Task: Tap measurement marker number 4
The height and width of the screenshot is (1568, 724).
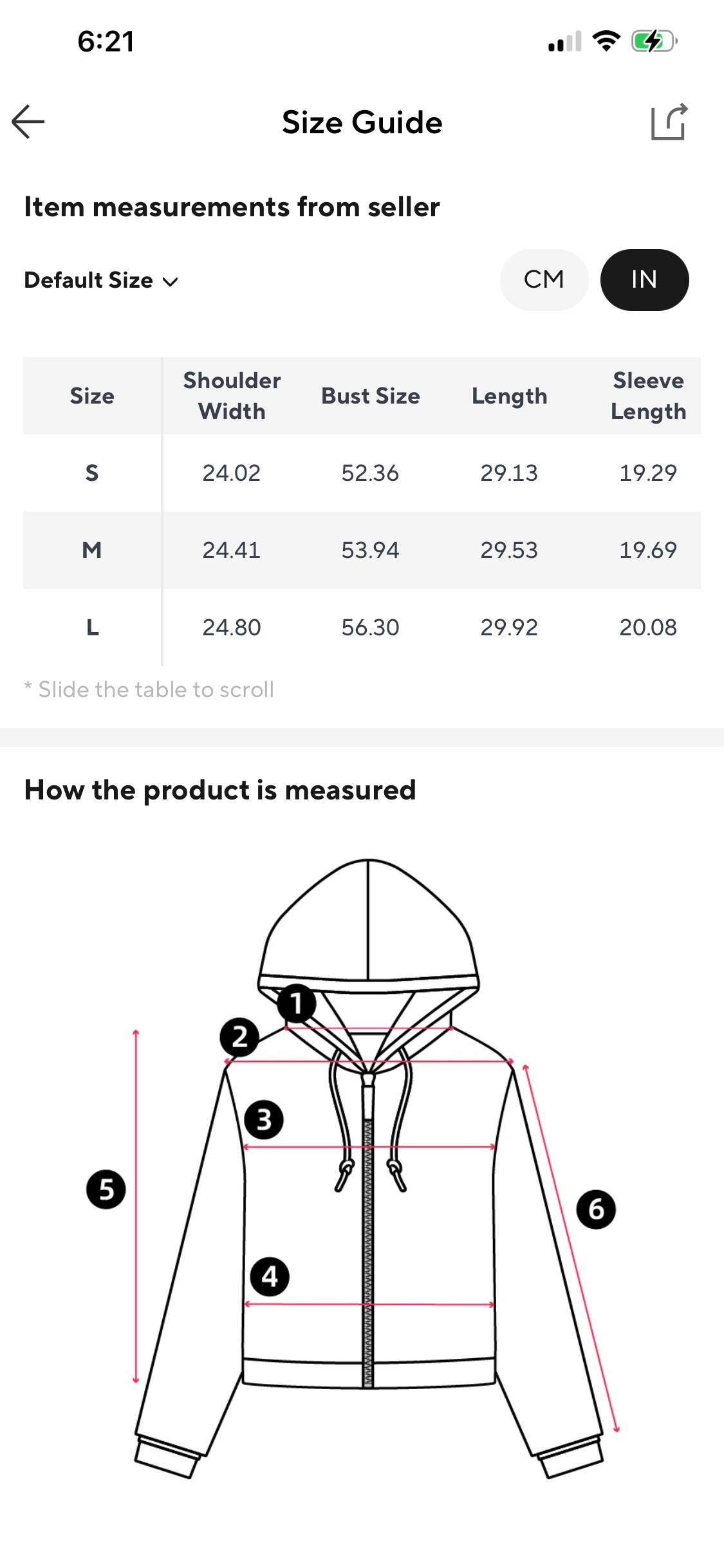Action: (270, 1276)
